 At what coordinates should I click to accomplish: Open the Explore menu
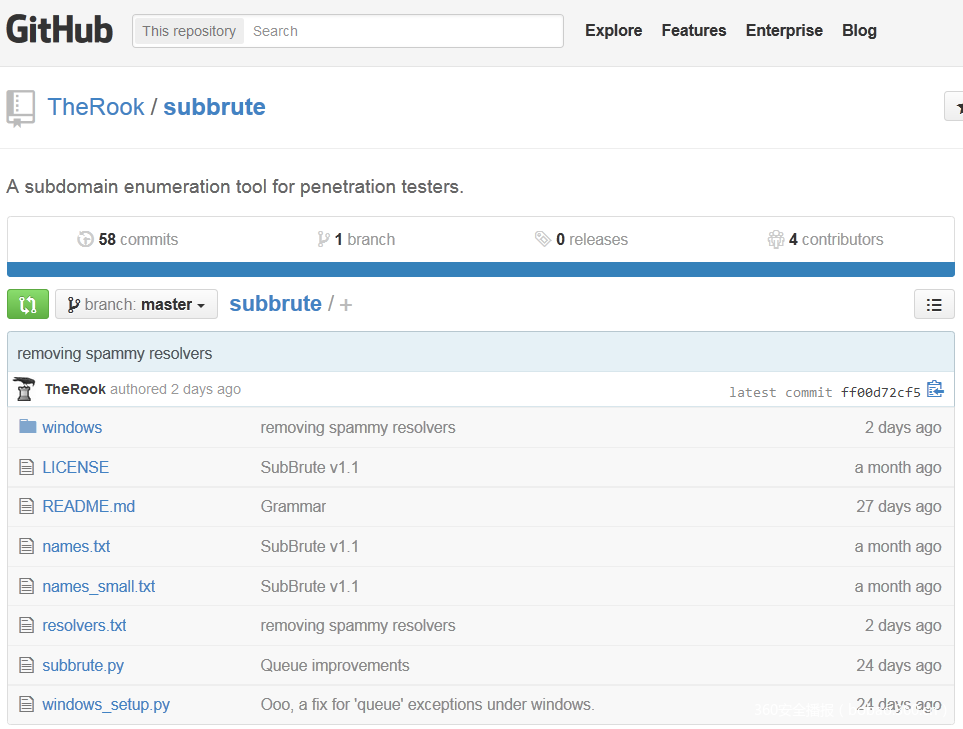pyautogui.click(x=613, y=30)
